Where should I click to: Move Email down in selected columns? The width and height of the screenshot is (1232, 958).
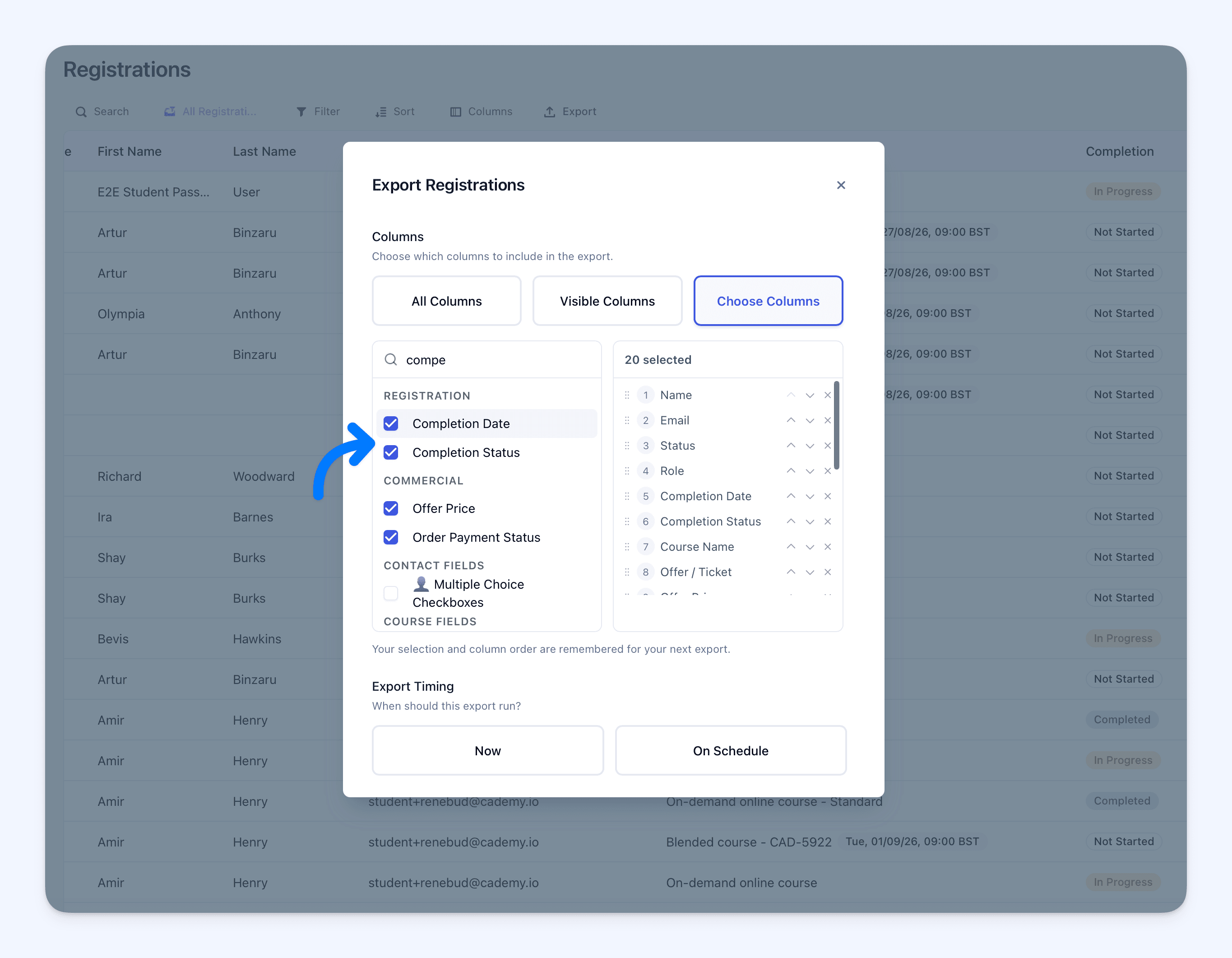[x=810, y=420]
